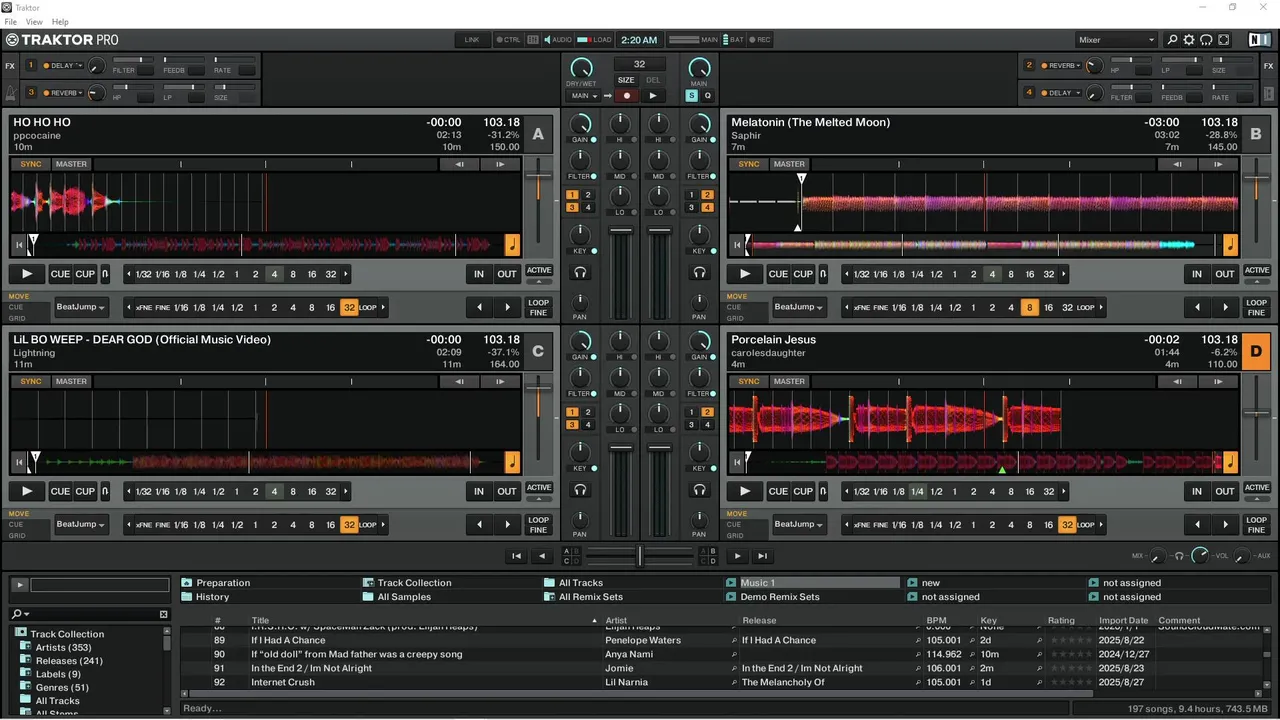Toggle the headphone cruise mode icon in the header
The width and height of the screenshot is (1280, 720).
click(x=1206, y=40)
